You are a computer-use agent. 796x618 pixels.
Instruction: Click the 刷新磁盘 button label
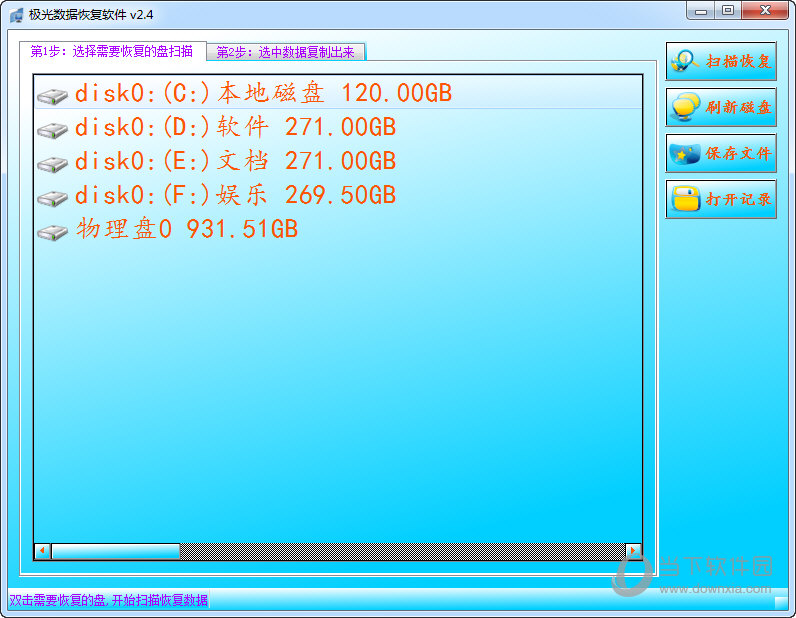point(739,107)
